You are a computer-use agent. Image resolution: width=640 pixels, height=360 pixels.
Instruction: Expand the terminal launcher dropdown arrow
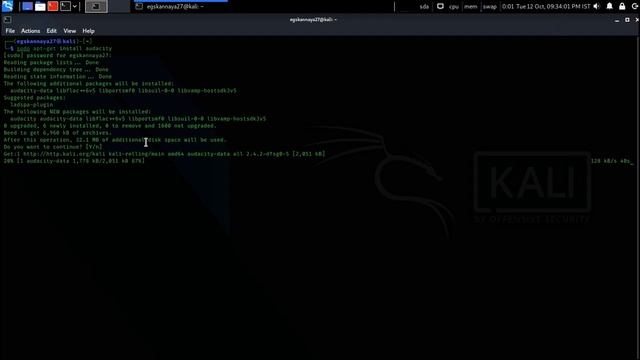click(75, 6)
